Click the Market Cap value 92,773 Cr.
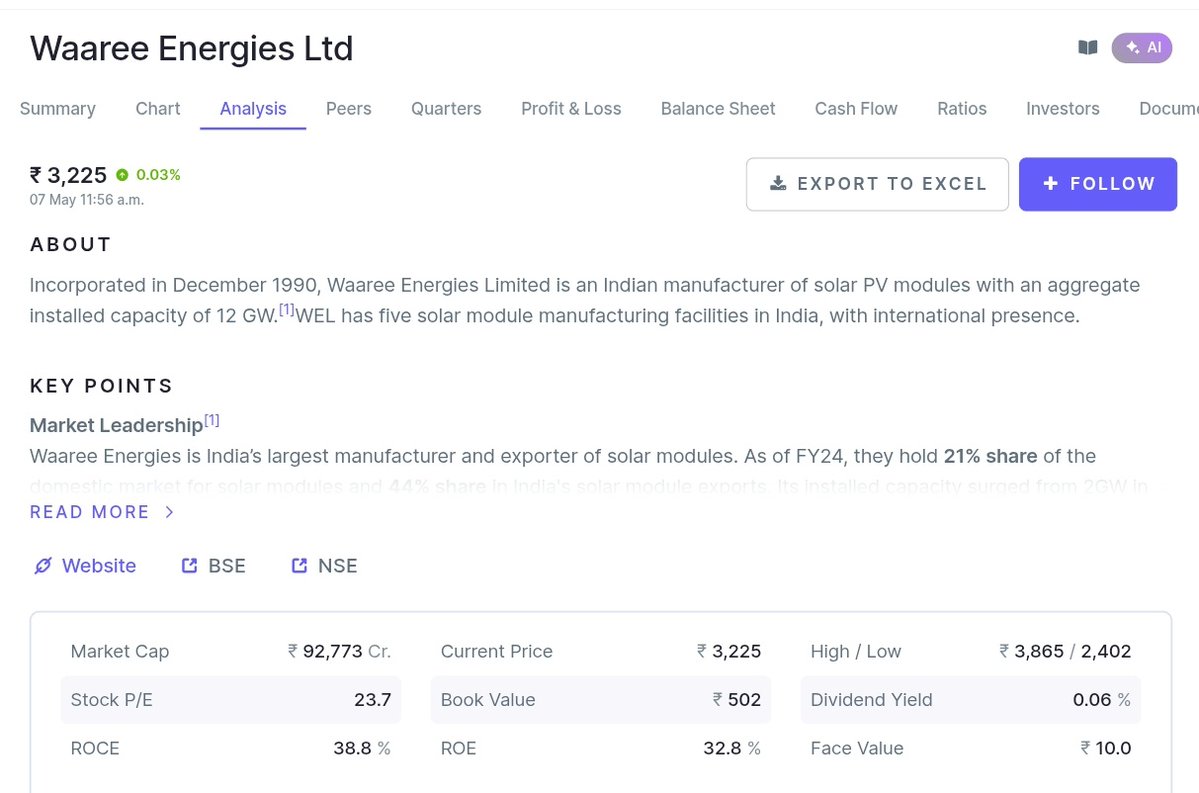Image resolution: width=1199 pixels, height=793 pixels. point(340,652)
